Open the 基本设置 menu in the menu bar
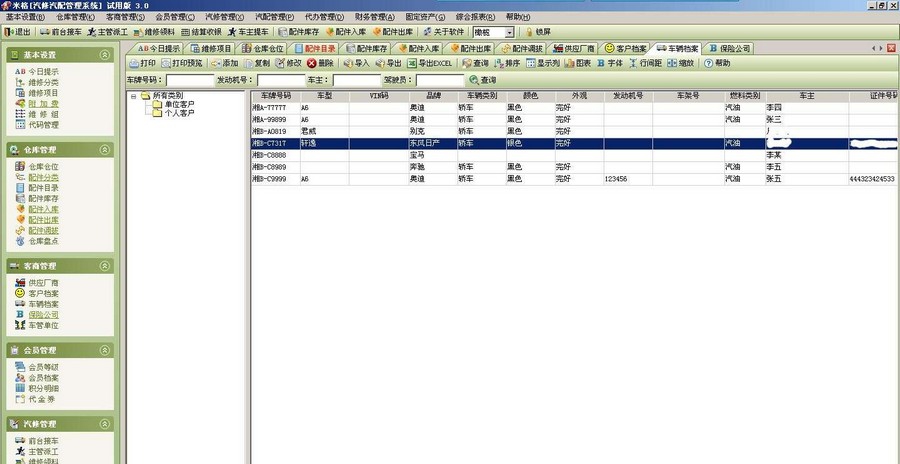 pos(25,17)
